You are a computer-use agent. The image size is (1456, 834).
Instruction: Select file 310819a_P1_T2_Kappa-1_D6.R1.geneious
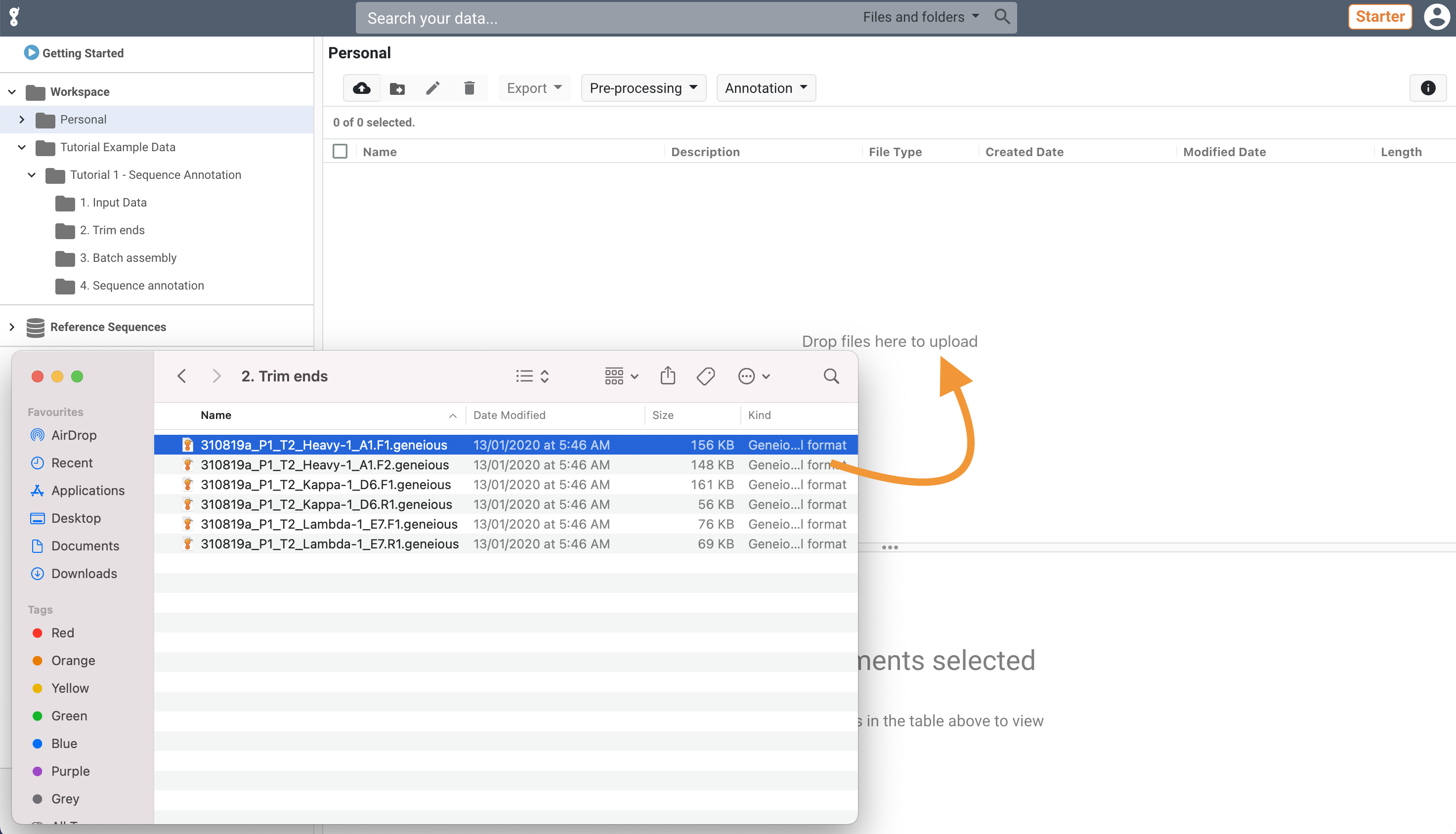[506, 504]
